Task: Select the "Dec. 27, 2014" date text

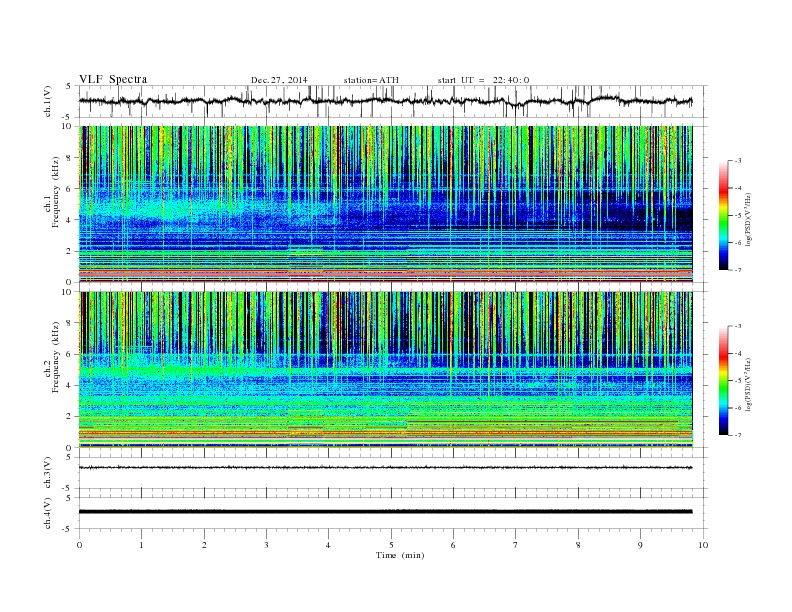Action: (279, 80)
